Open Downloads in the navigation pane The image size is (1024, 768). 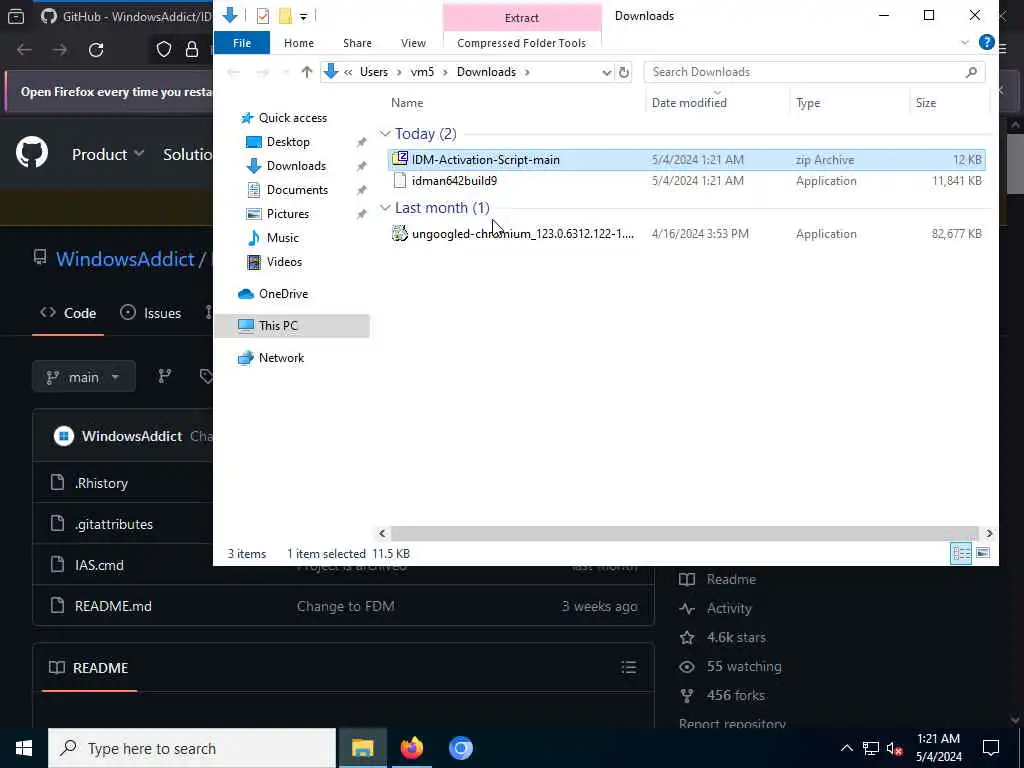(296, 166)
